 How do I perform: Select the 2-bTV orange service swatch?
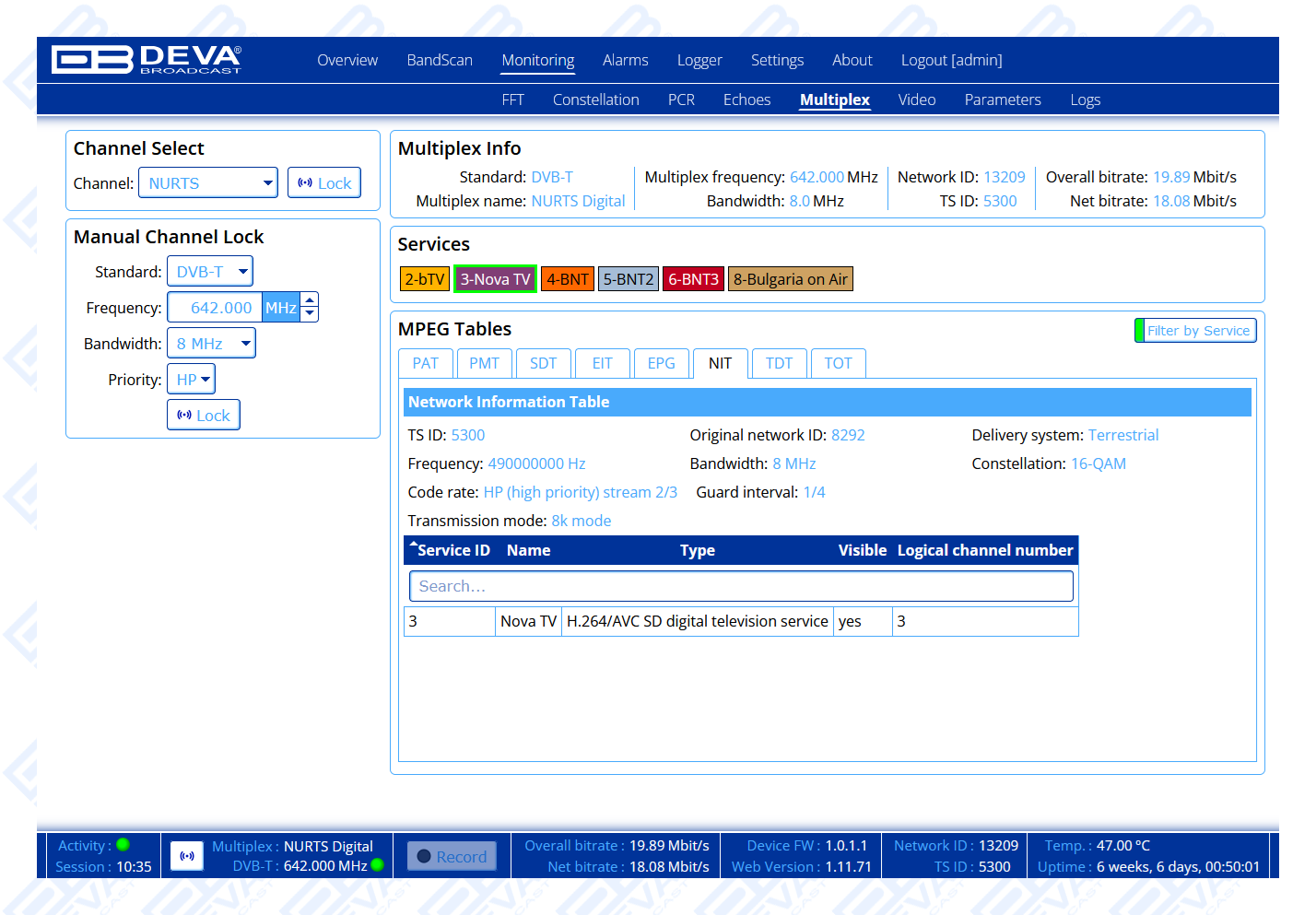[x=424, y=279]
